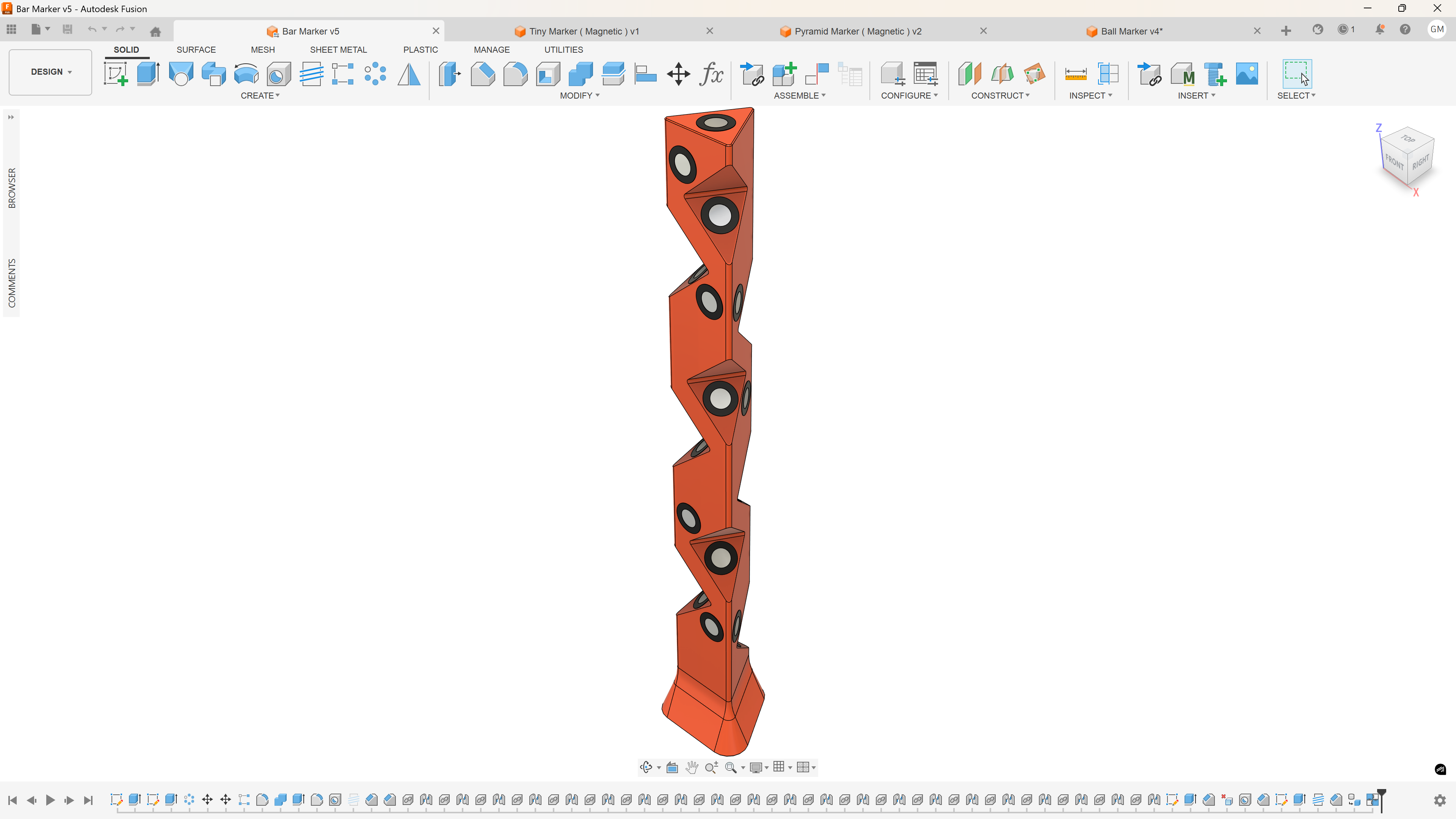
Task: Open the SELECT dropdown menu
Action: 1296,96
